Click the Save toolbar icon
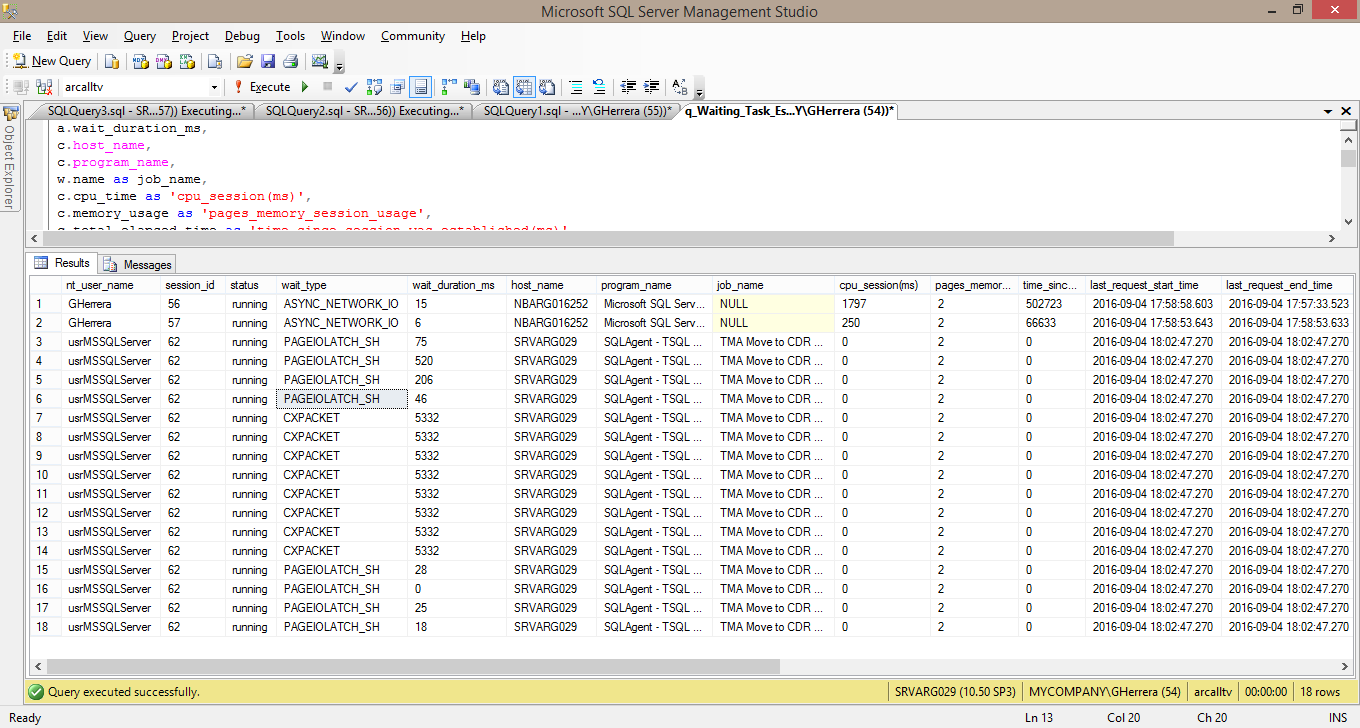The height and width of the screenshot is (728, 1360). click(268, 61)
